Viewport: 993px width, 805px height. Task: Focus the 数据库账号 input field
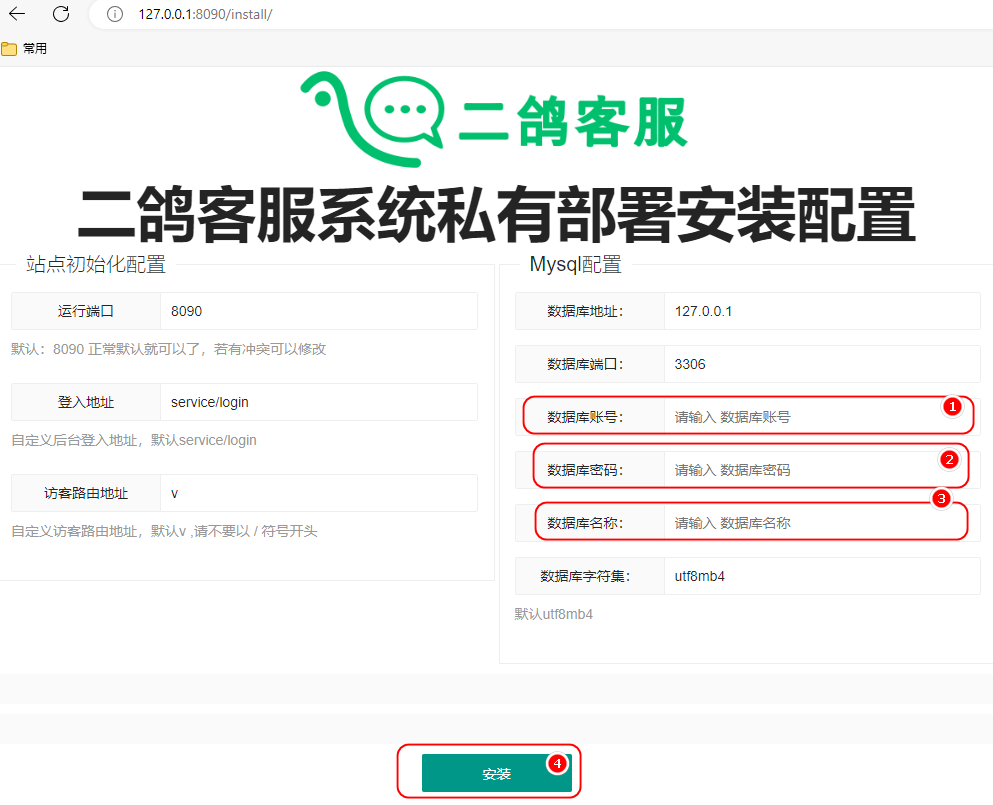[800, 417]
